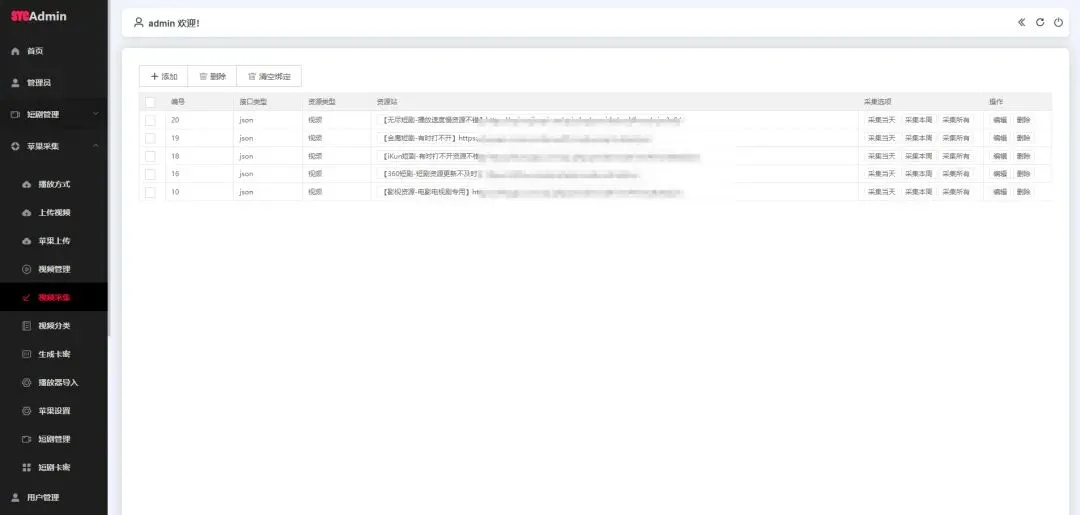Collapse the sidebar with the double-arrow icon
Screen dimensions: 1080x515
(1021, 23)
